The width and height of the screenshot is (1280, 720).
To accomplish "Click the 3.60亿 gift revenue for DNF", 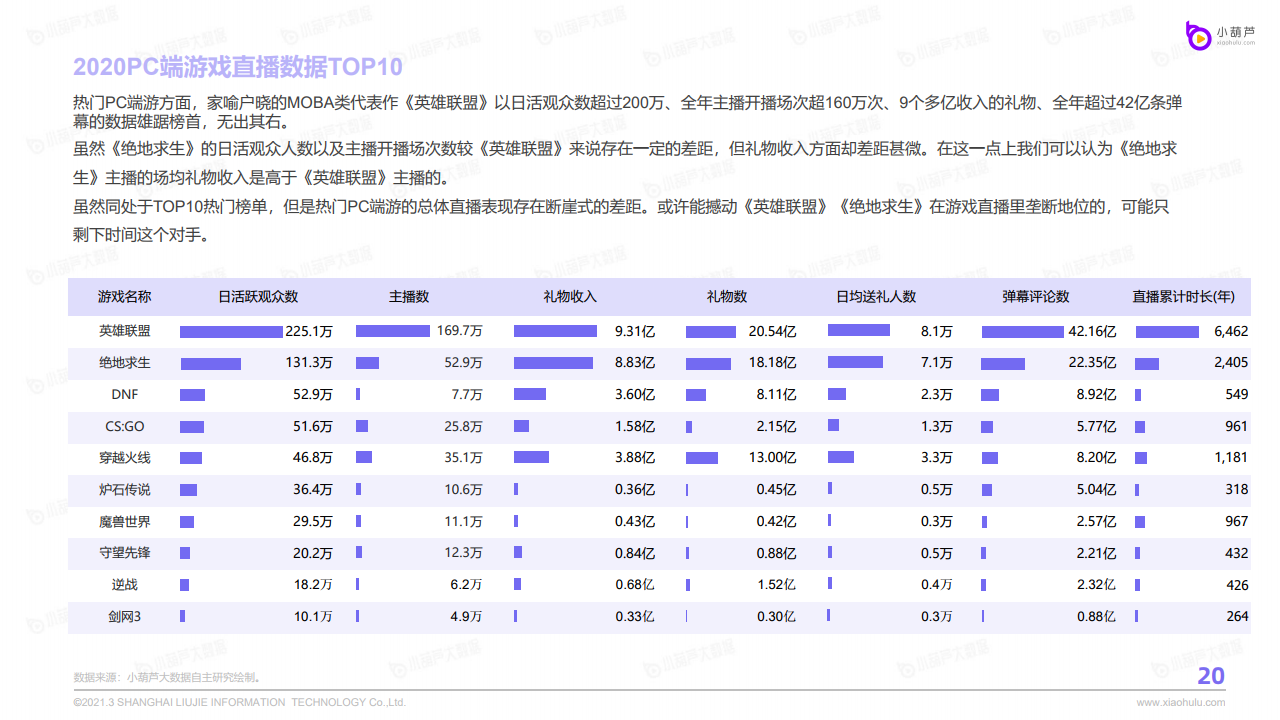I will point(635,394).
